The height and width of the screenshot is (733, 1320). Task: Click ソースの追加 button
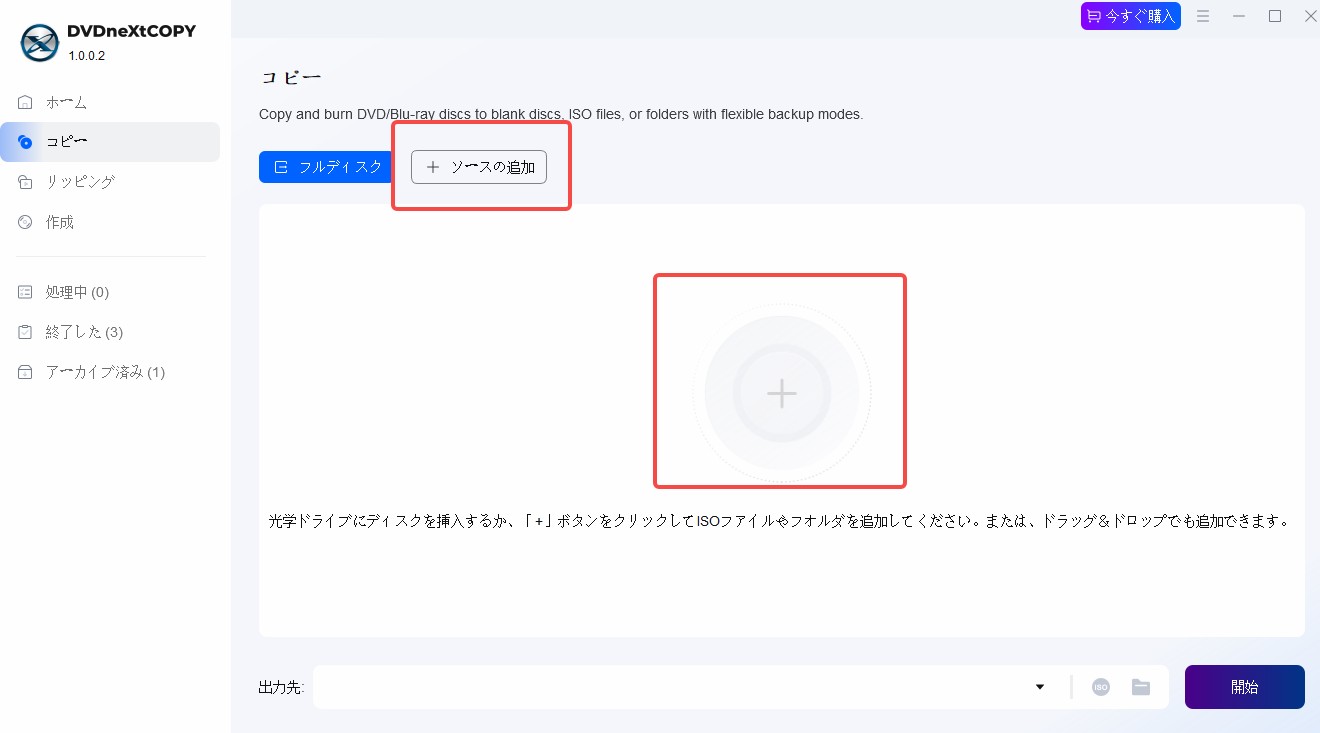point(479,167)
